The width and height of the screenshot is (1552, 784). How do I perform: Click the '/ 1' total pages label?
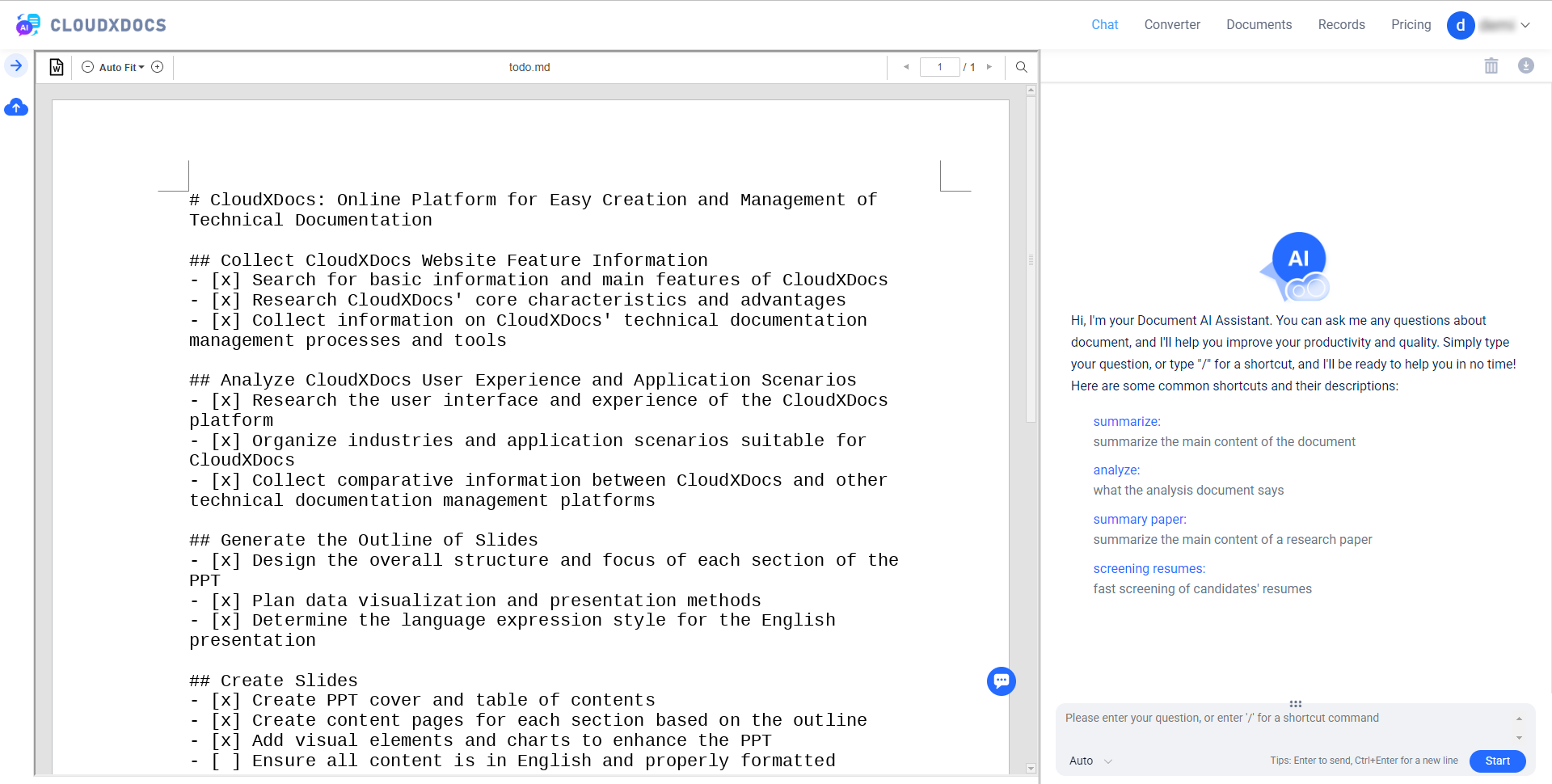tap(969, 68)
